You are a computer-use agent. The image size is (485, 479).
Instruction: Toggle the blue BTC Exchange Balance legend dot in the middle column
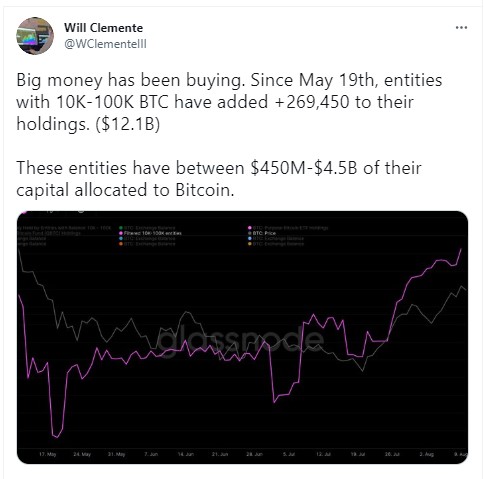121,239
